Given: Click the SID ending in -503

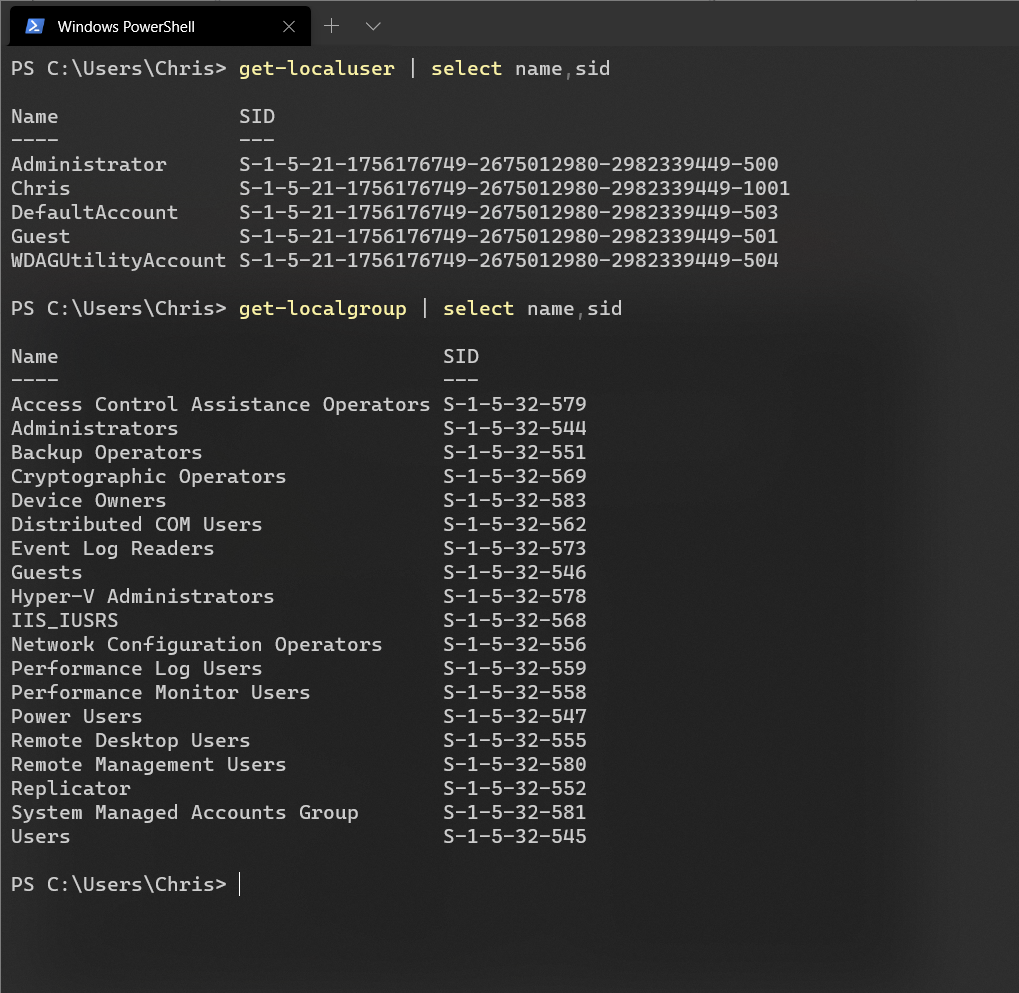Looking at the screenshot, I should coord(509,213).
